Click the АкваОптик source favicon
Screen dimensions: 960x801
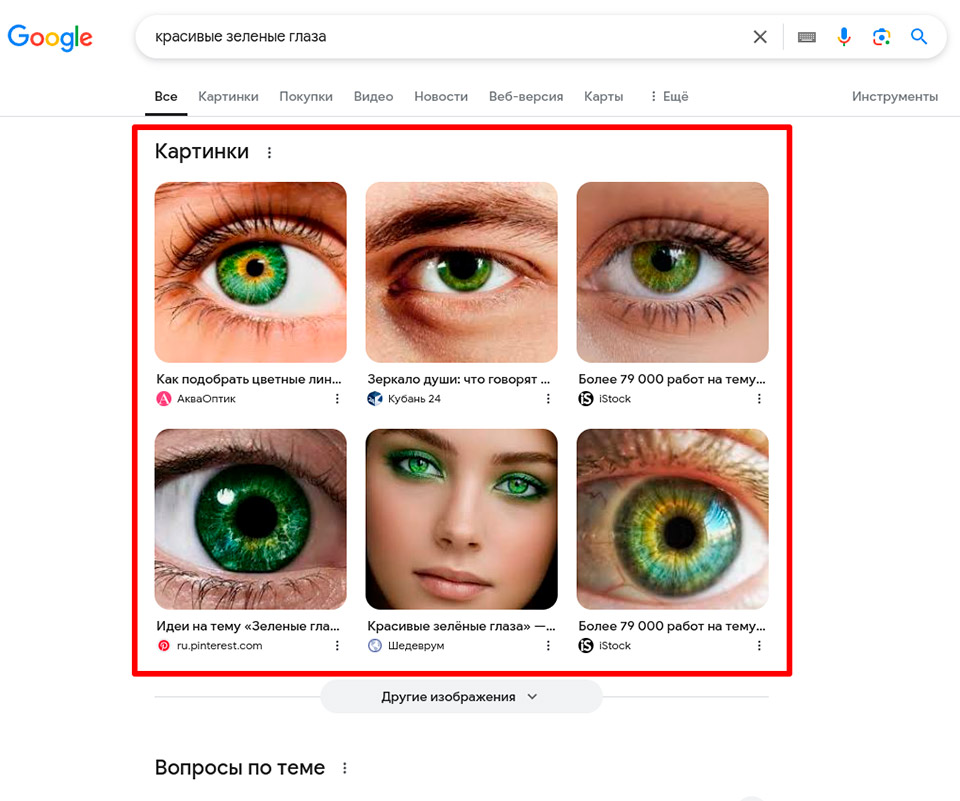163,399
